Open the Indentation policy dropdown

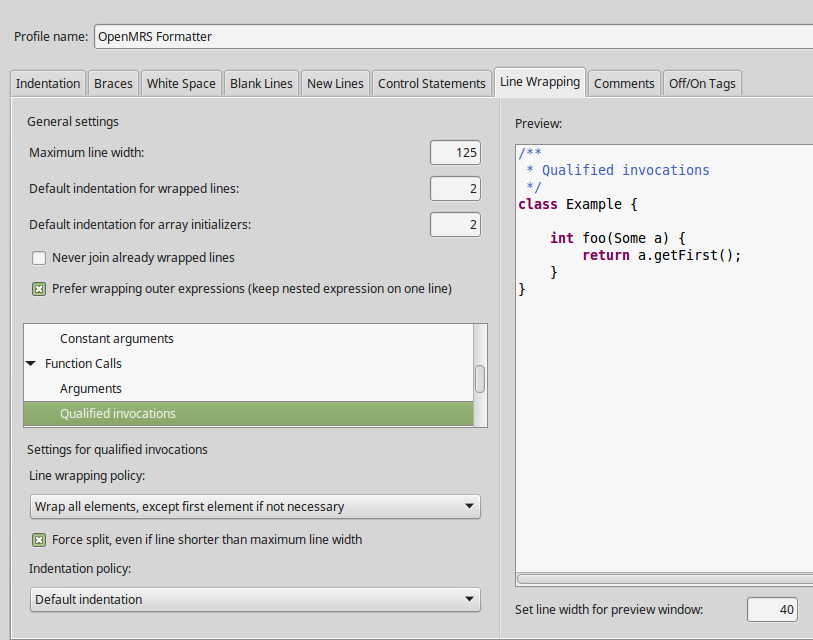click(255, 600)
